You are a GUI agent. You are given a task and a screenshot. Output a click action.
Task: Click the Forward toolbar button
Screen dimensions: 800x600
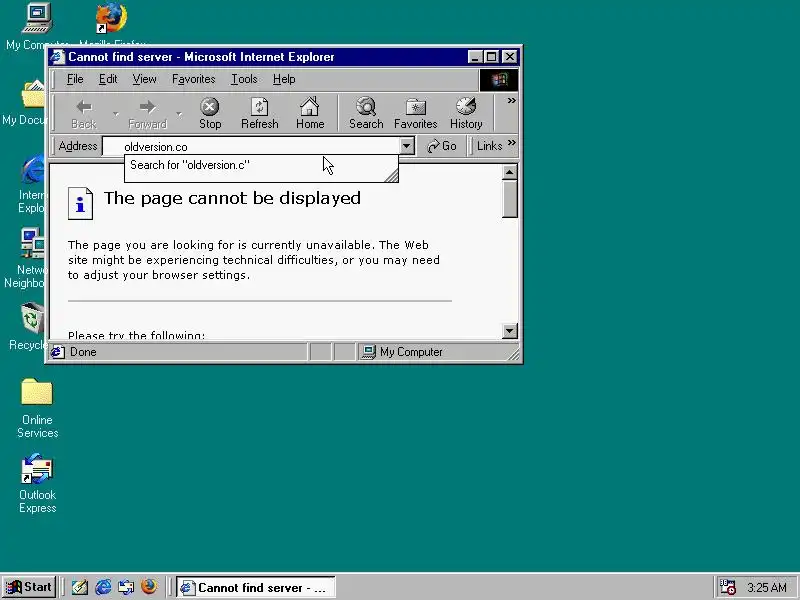coord(147,113)
